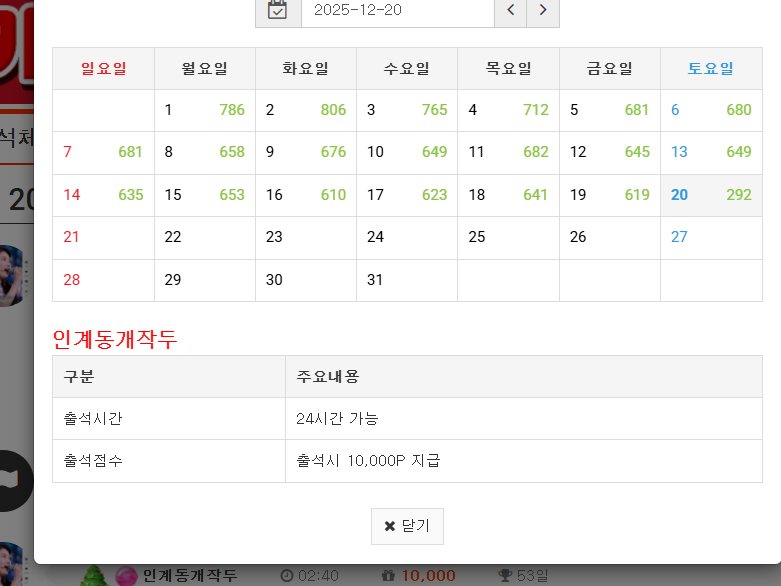The height and width of the screenshot is (586, 781).
Task: Click the 토요일 column header
Action: 710,68
